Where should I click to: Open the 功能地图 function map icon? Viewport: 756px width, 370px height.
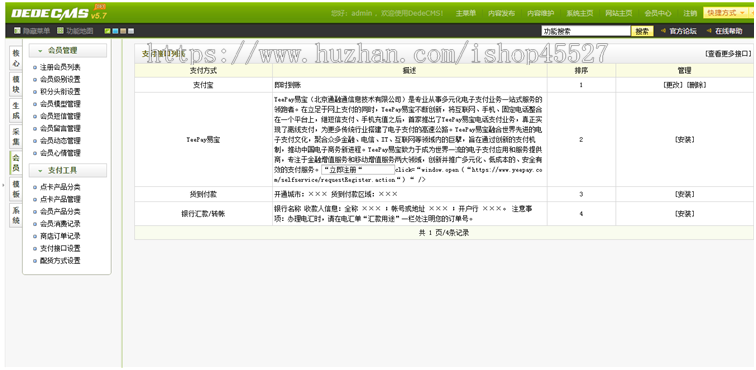60,31
